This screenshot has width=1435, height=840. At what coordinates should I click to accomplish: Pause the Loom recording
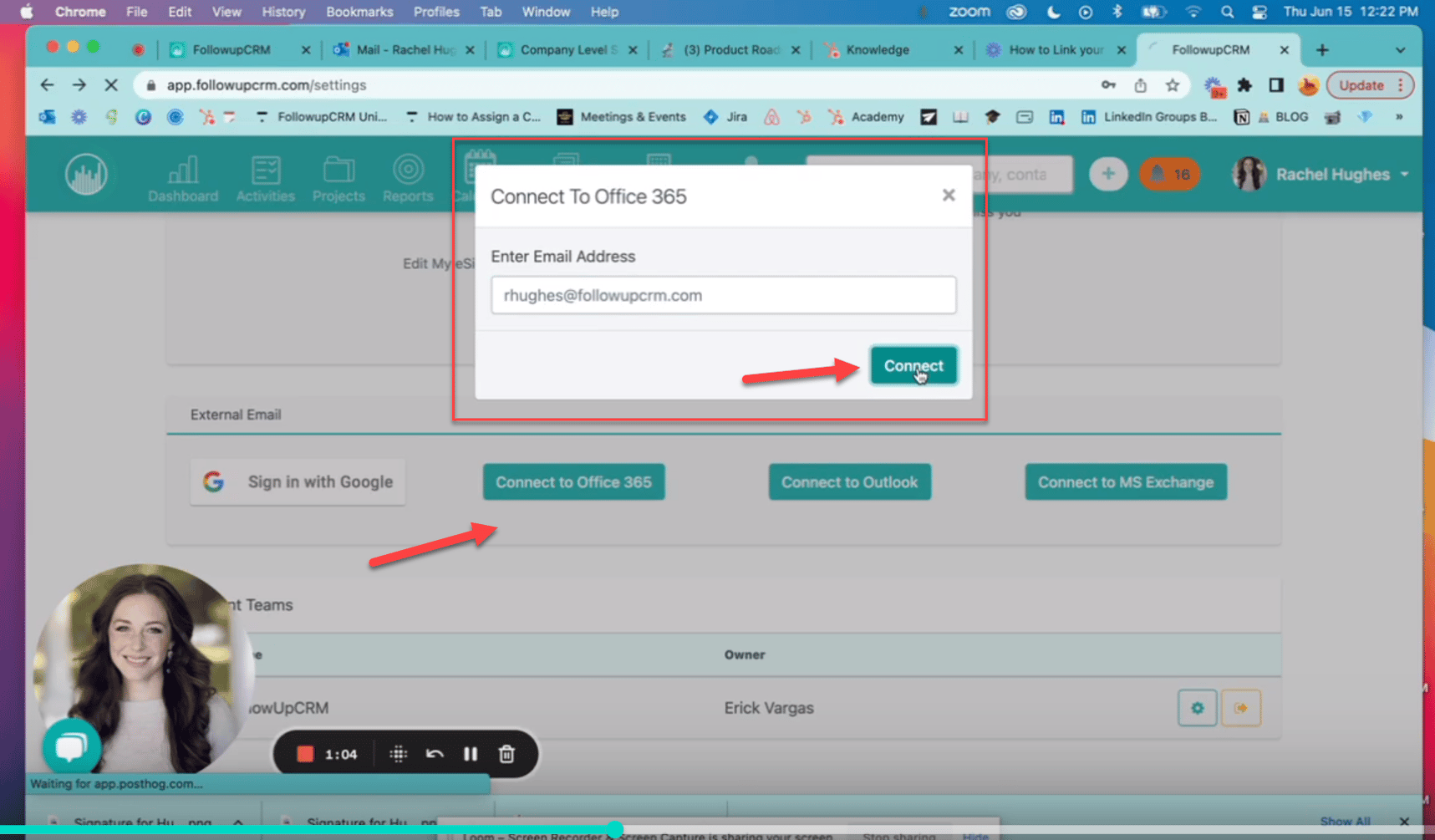tap(471, 753)
